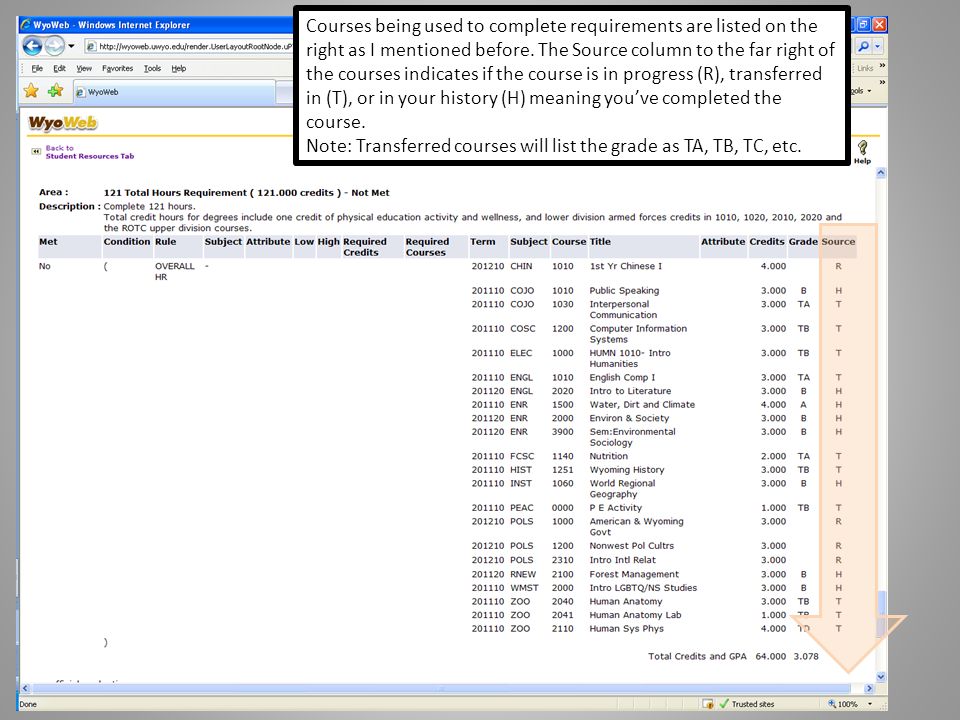This screenshot has height=720, width=960.
Task: Click the "OVERALL HR" rule cell
Action: click(174, 272)
